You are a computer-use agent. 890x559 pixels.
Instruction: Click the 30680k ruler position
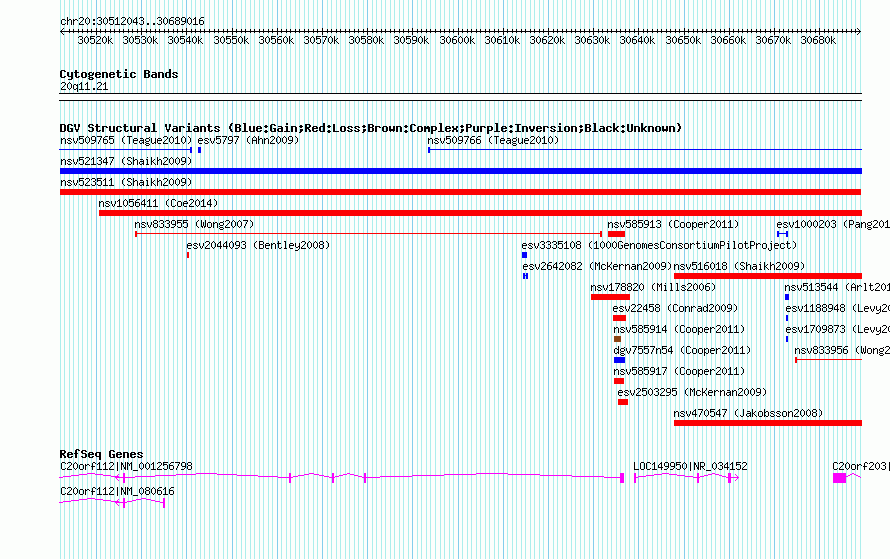(818, 40)
